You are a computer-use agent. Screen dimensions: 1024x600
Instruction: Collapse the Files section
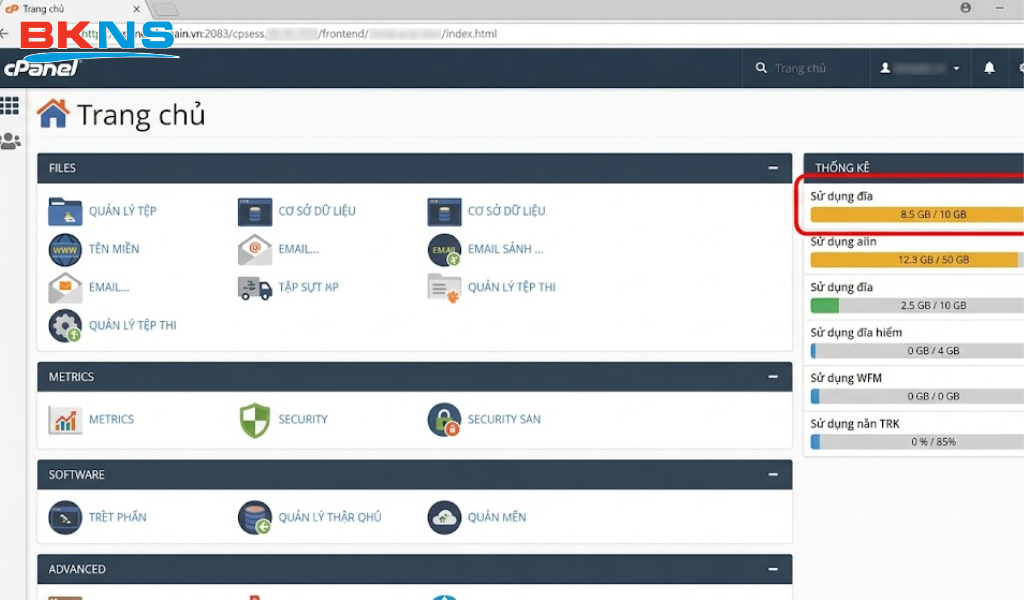click(772, 168)
